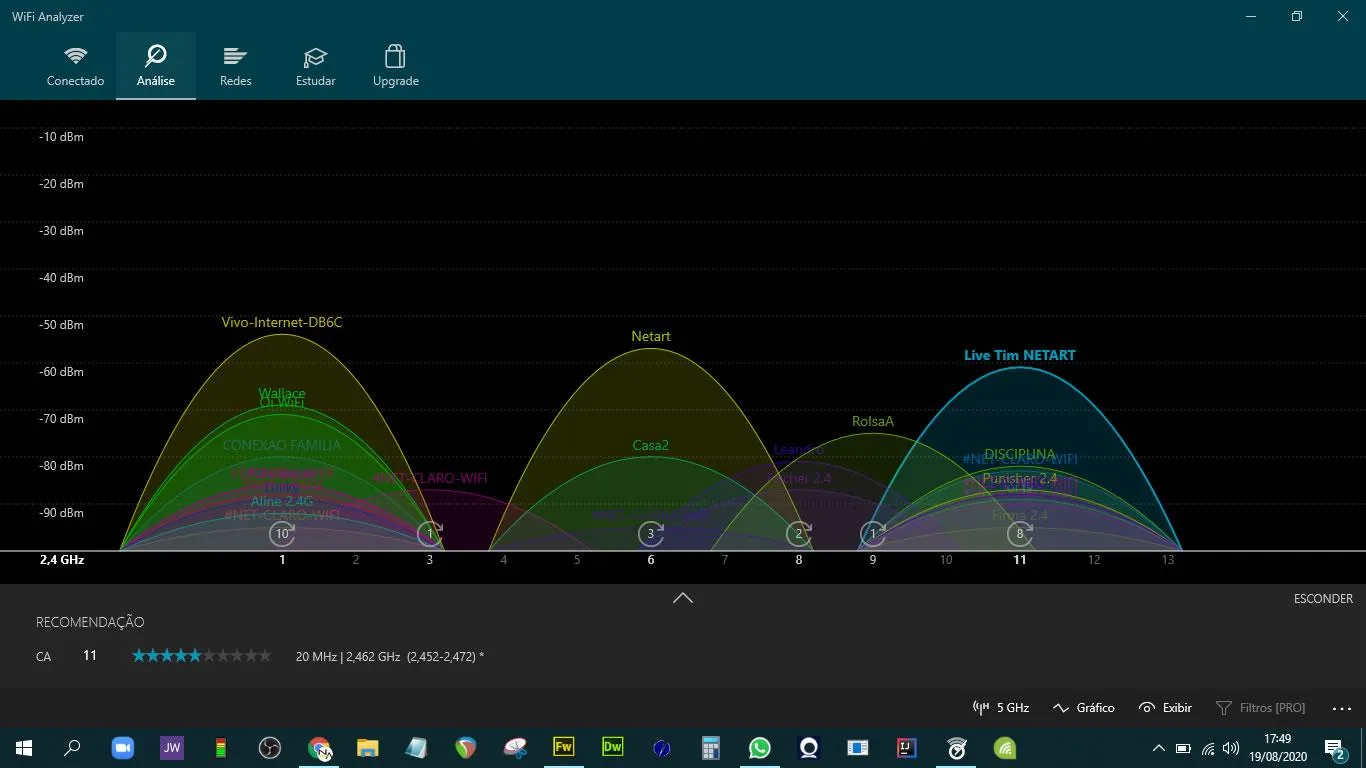
Task: Show hidden system tray icons
Action: click(1159, 748)
